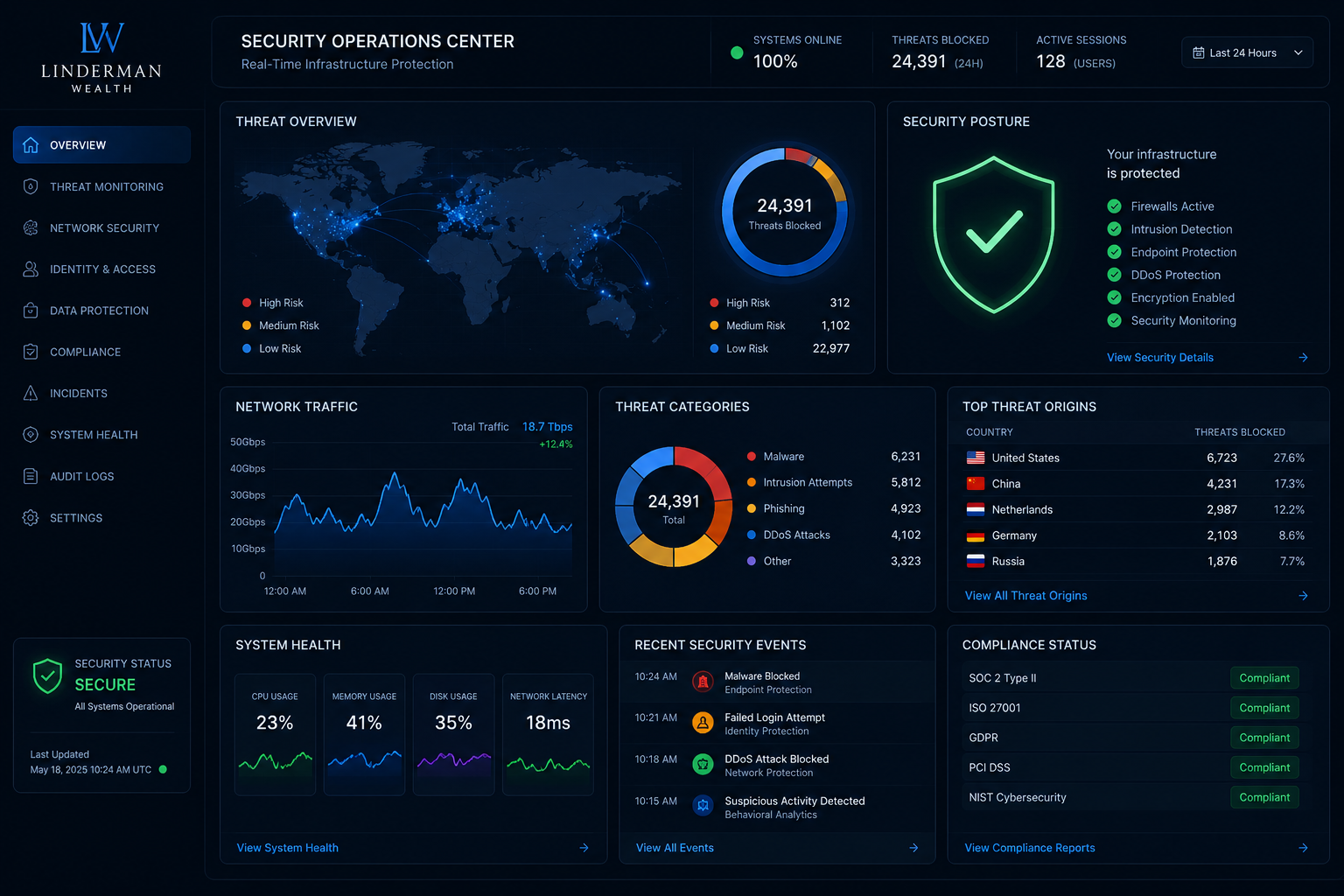Click the PCI DSS Compliant badge
This screenshot has width=1344, height=896.
(x=1264, y=767)
